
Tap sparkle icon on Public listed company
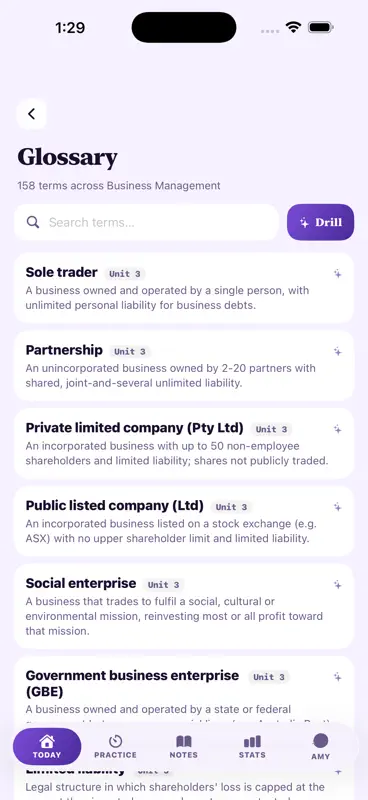337,507
